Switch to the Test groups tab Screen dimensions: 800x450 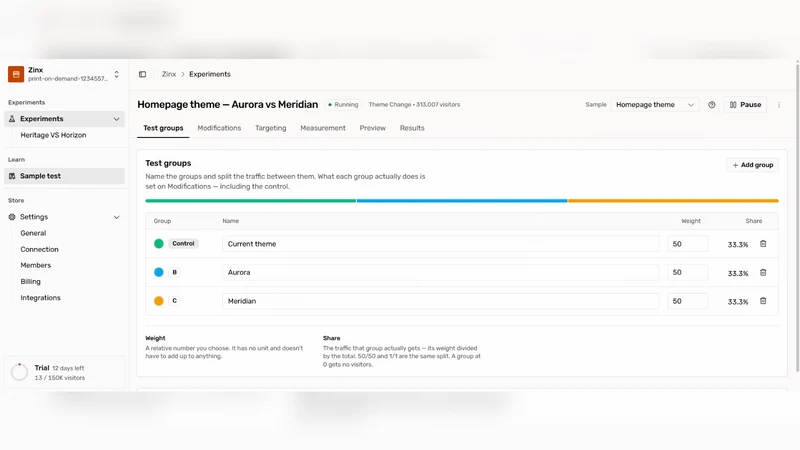tap(163, 128)
